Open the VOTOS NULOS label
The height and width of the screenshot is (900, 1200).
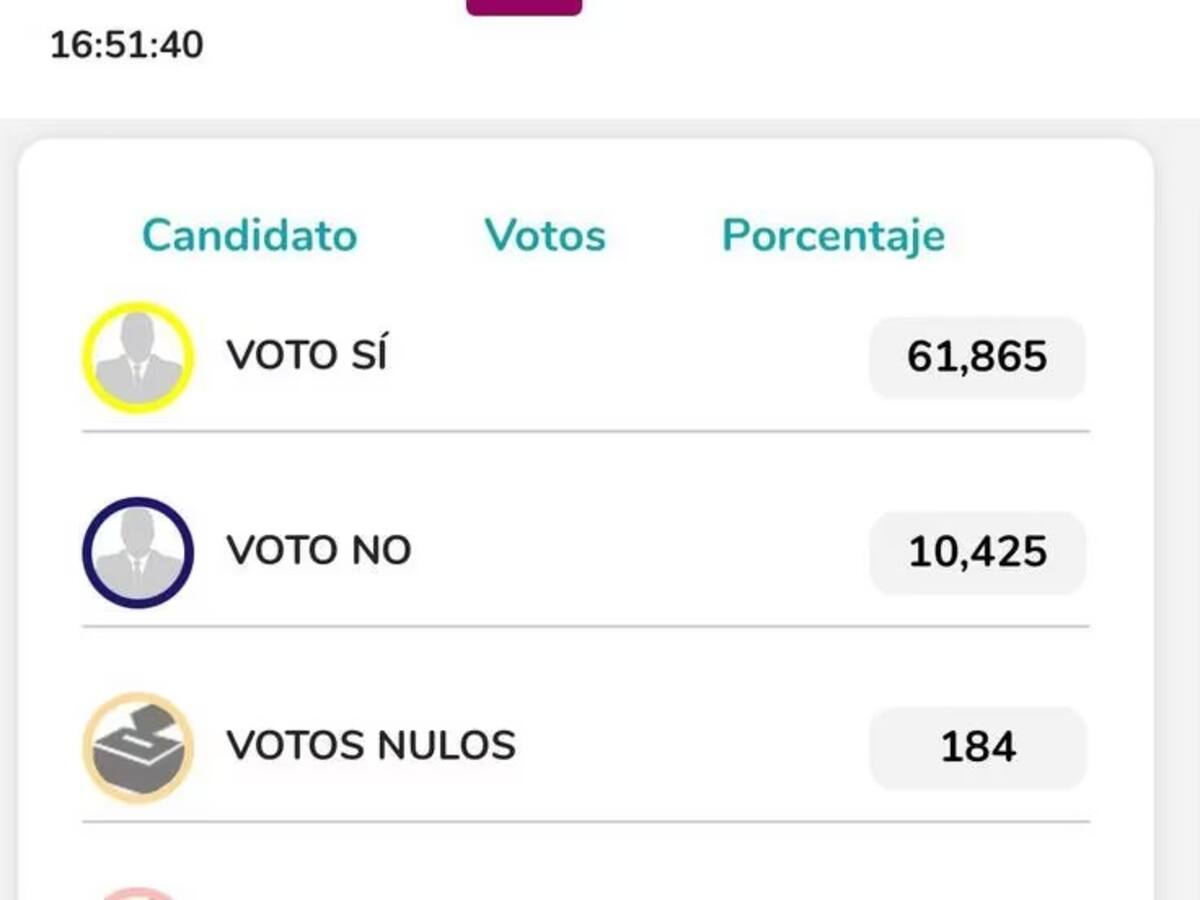coord(371,746)
